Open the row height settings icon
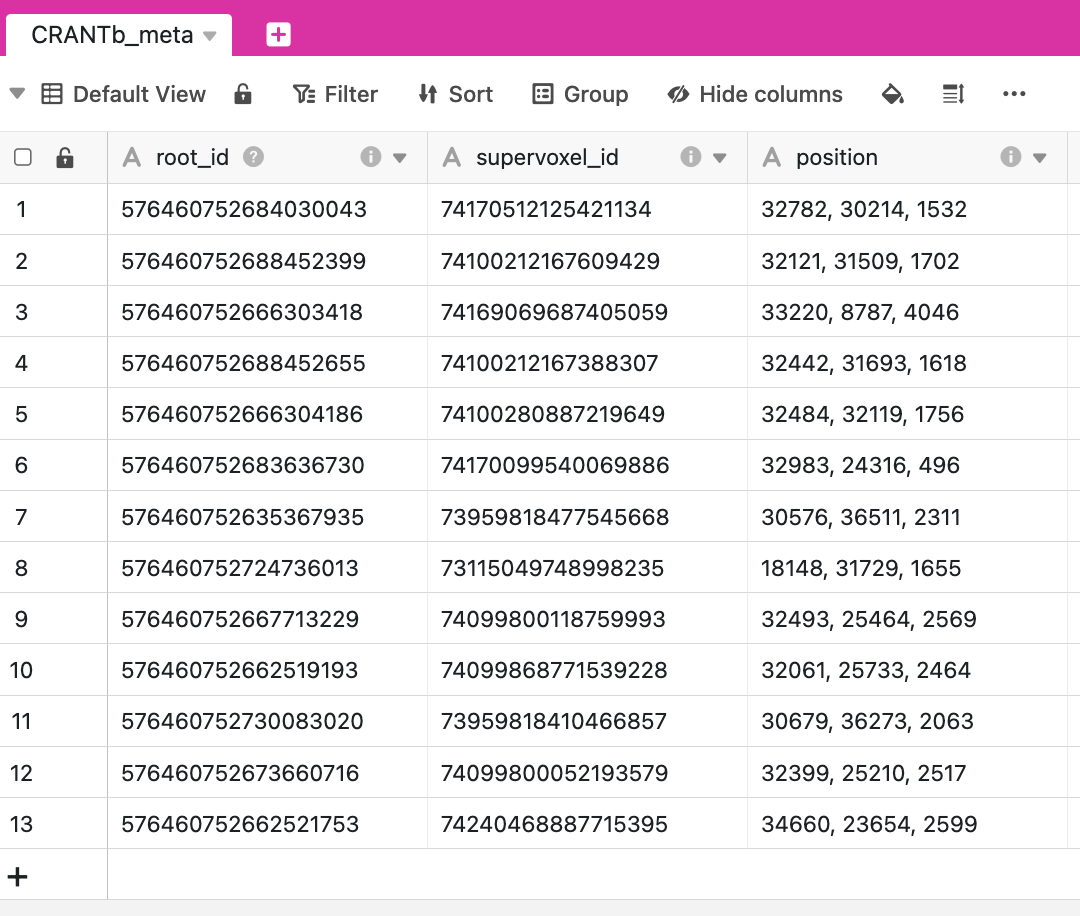This screenshot has width=1080, height=916. (953, 94)
